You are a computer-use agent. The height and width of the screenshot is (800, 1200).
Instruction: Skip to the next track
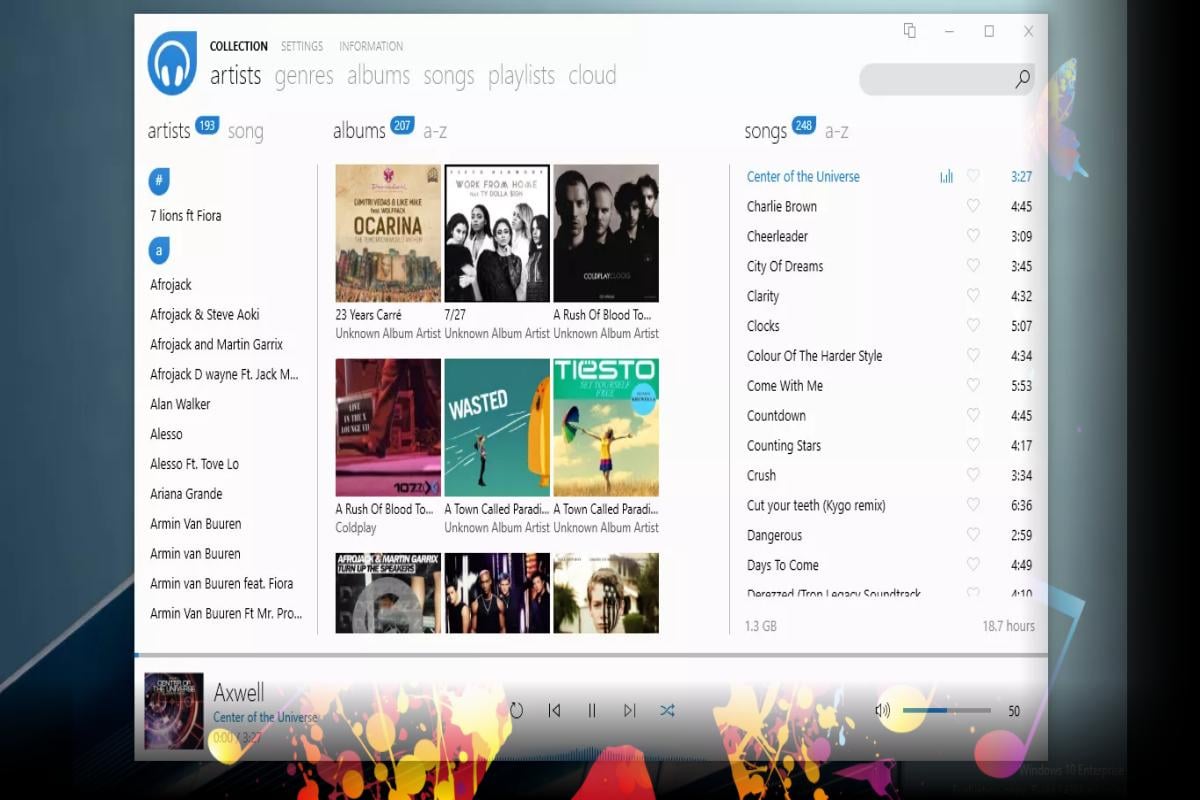[x=629, y=711]
